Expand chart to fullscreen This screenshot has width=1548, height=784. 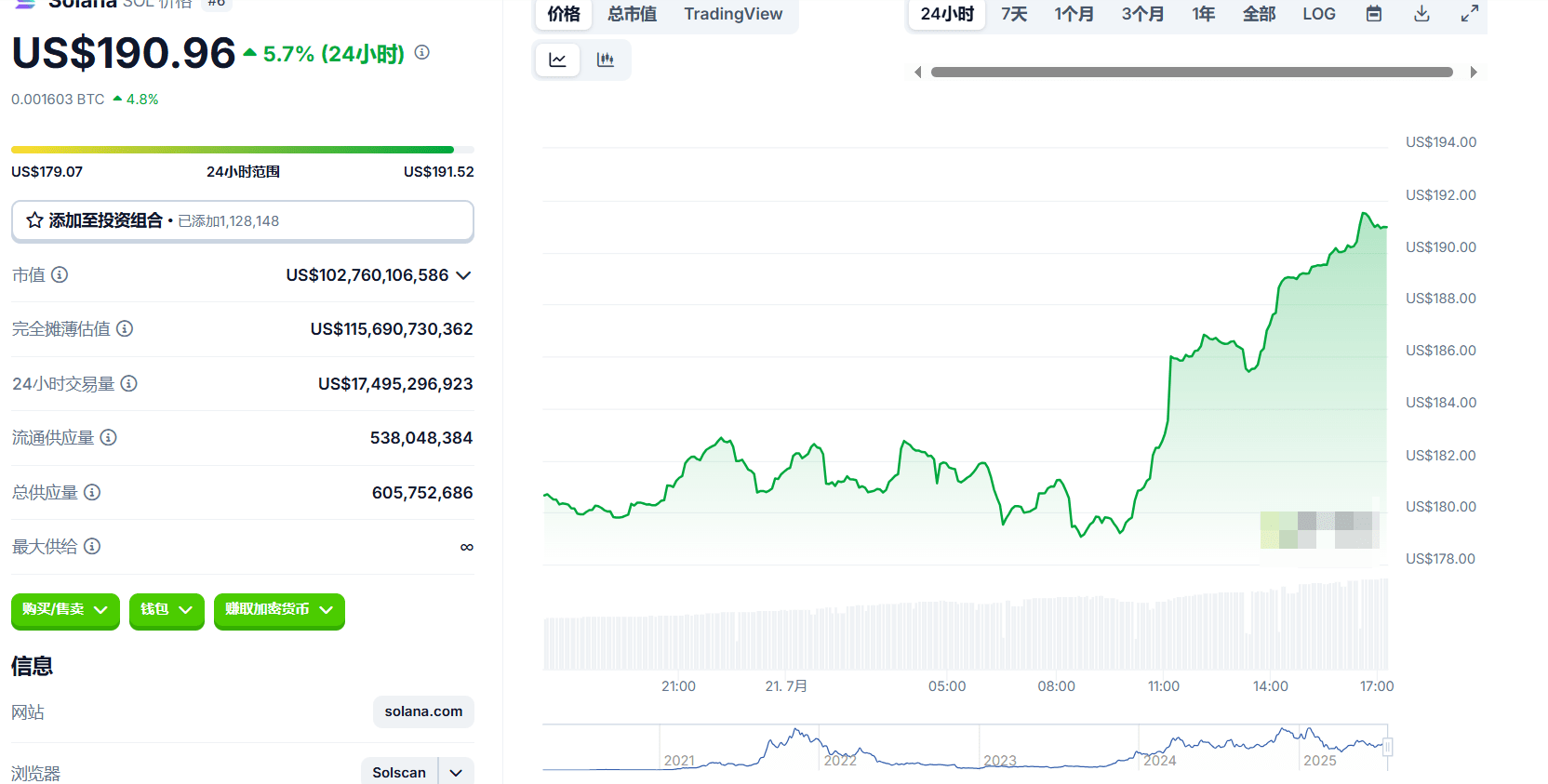pyautogui.click(x=1470, y=14)
